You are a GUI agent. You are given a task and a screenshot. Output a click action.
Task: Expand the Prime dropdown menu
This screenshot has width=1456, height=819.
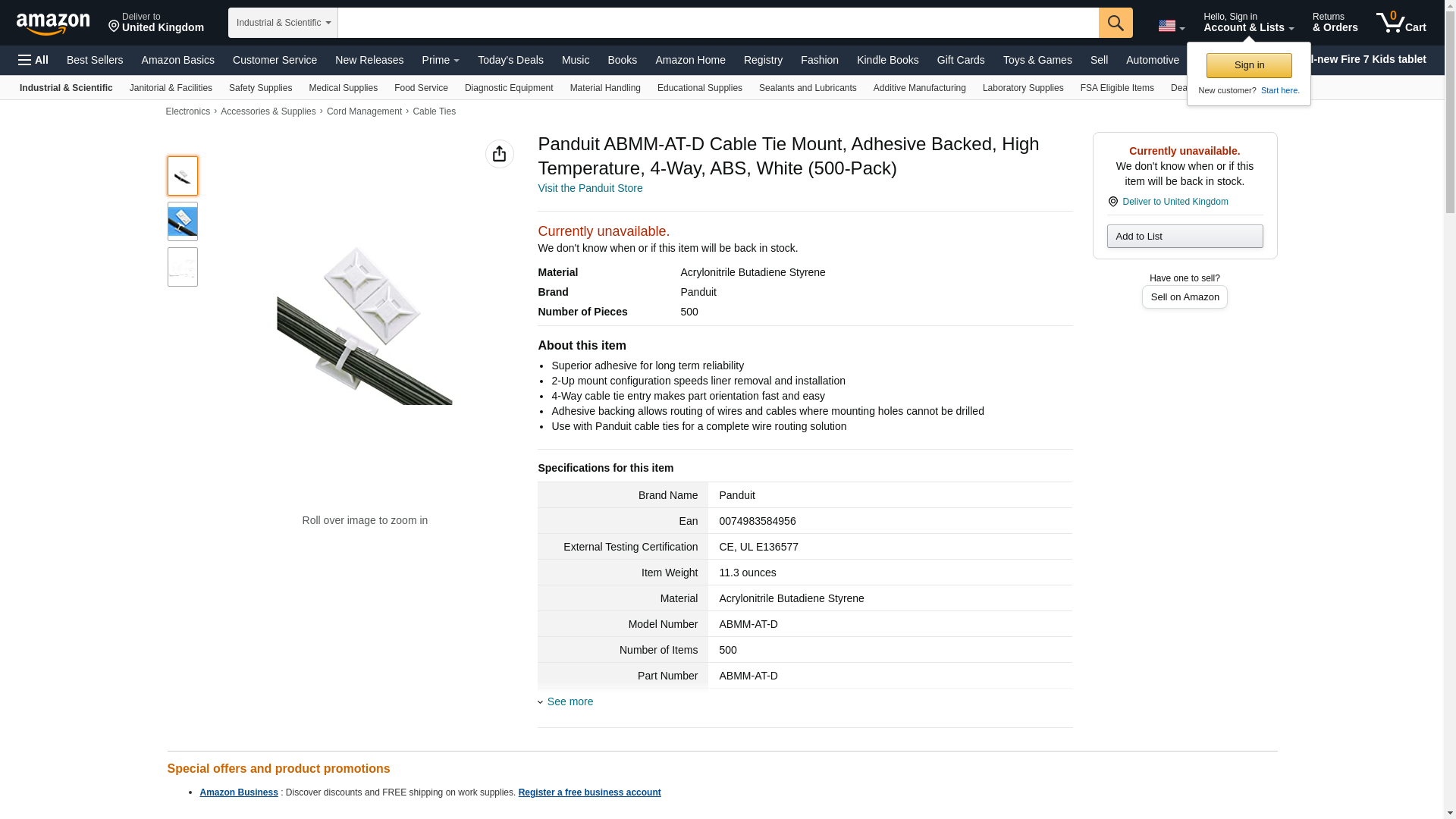point(440,60)
